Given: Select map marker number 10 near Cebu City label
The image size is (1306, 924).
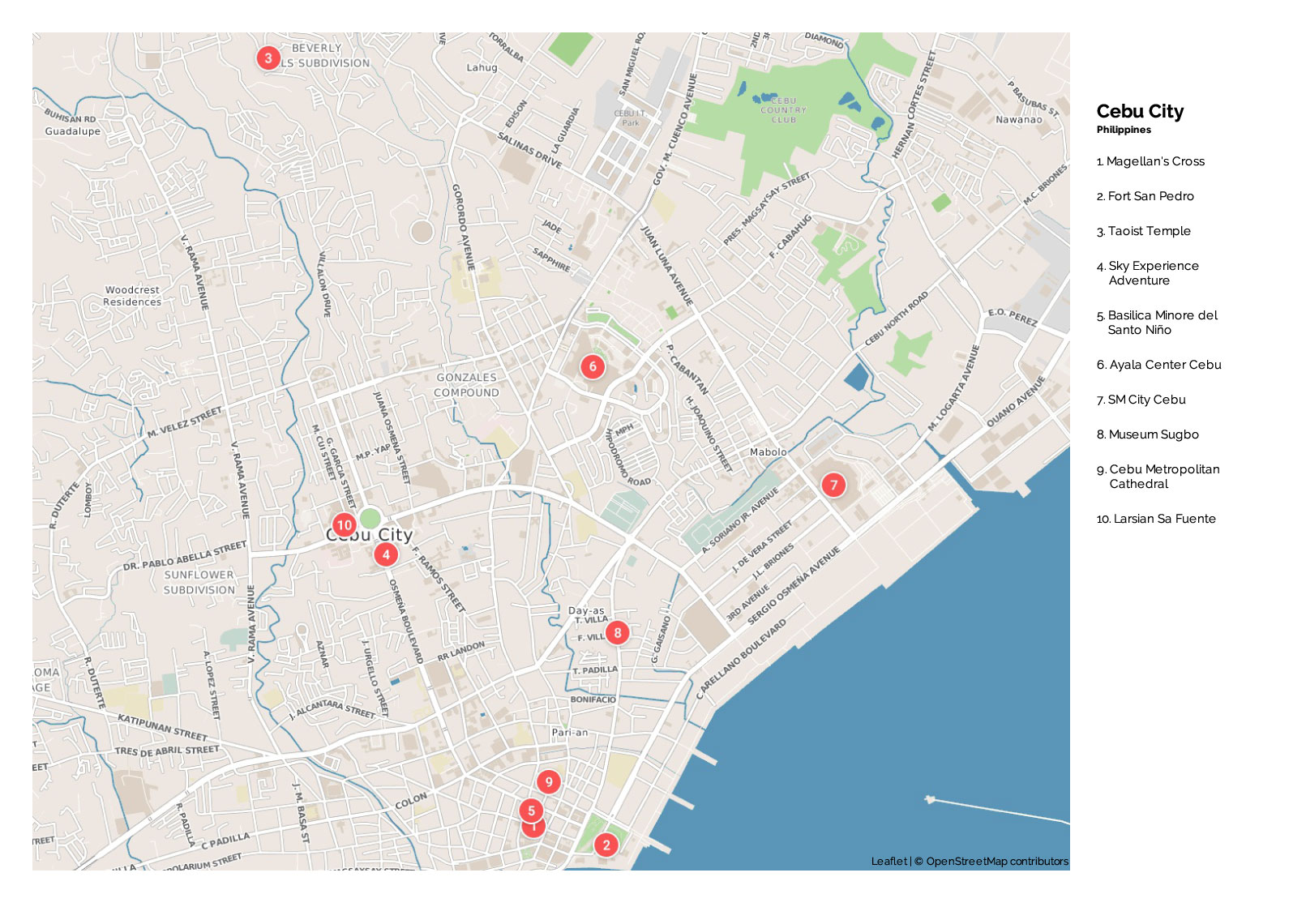Looking at the screenshot, I should [x=344, y=524].
